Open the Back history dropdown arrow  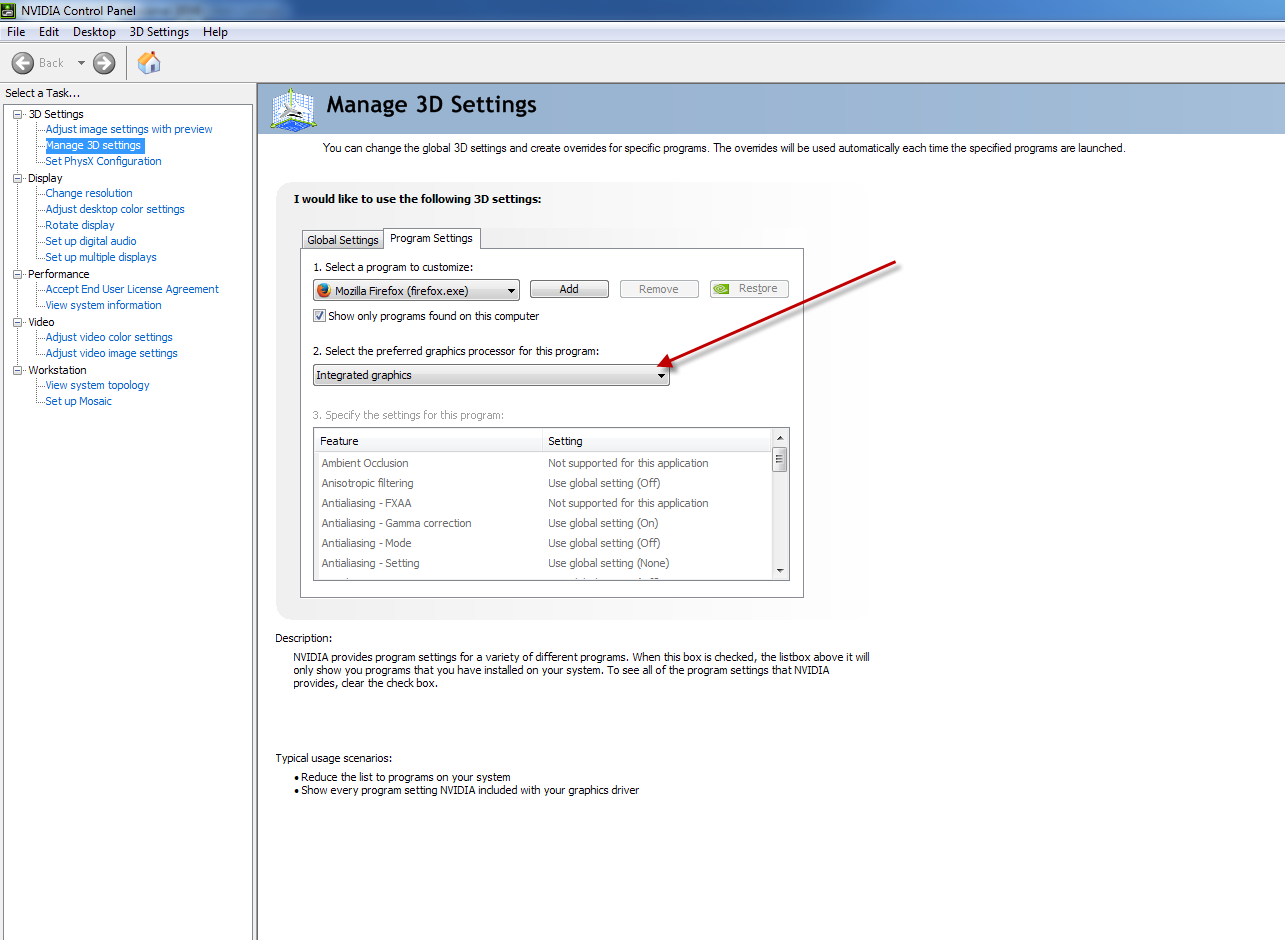click(x=81, y=63)
